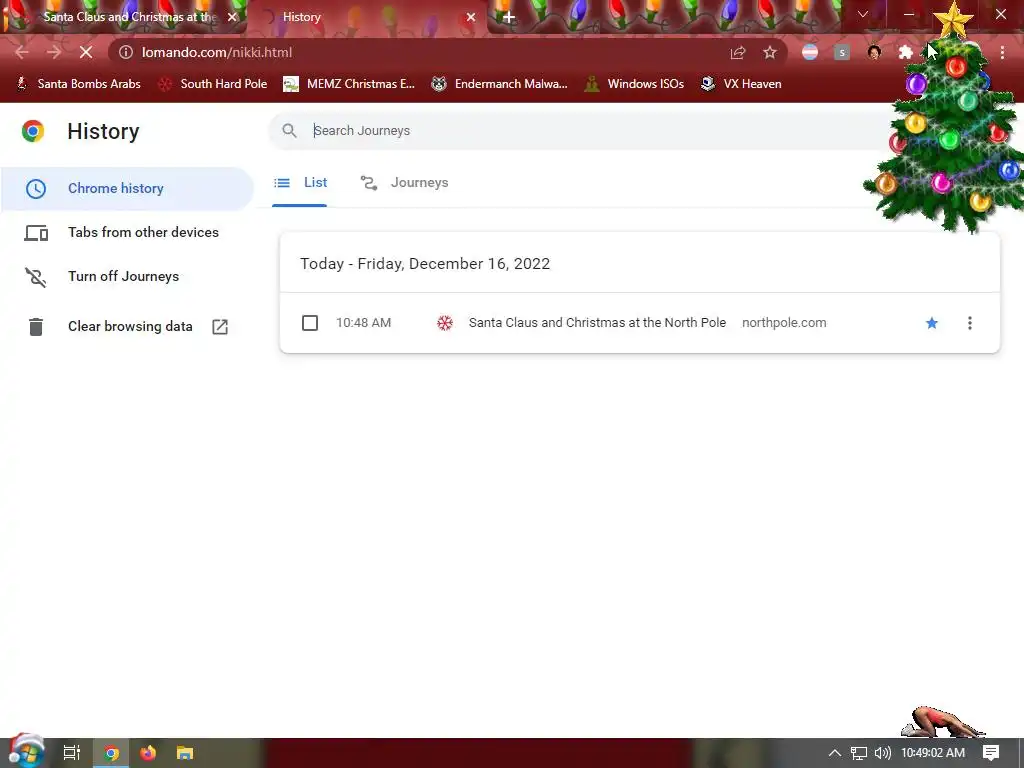The width and height of the screenshot is (1024, 768).
Task: Open the Extensions puzzle piece menu
Action: tap(906, 52)
